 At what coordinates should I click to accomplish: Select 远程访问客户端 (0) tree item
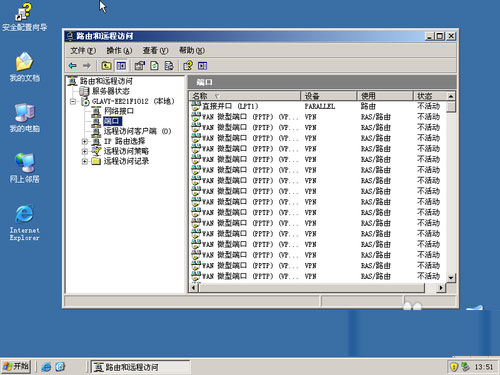point(137,131)
